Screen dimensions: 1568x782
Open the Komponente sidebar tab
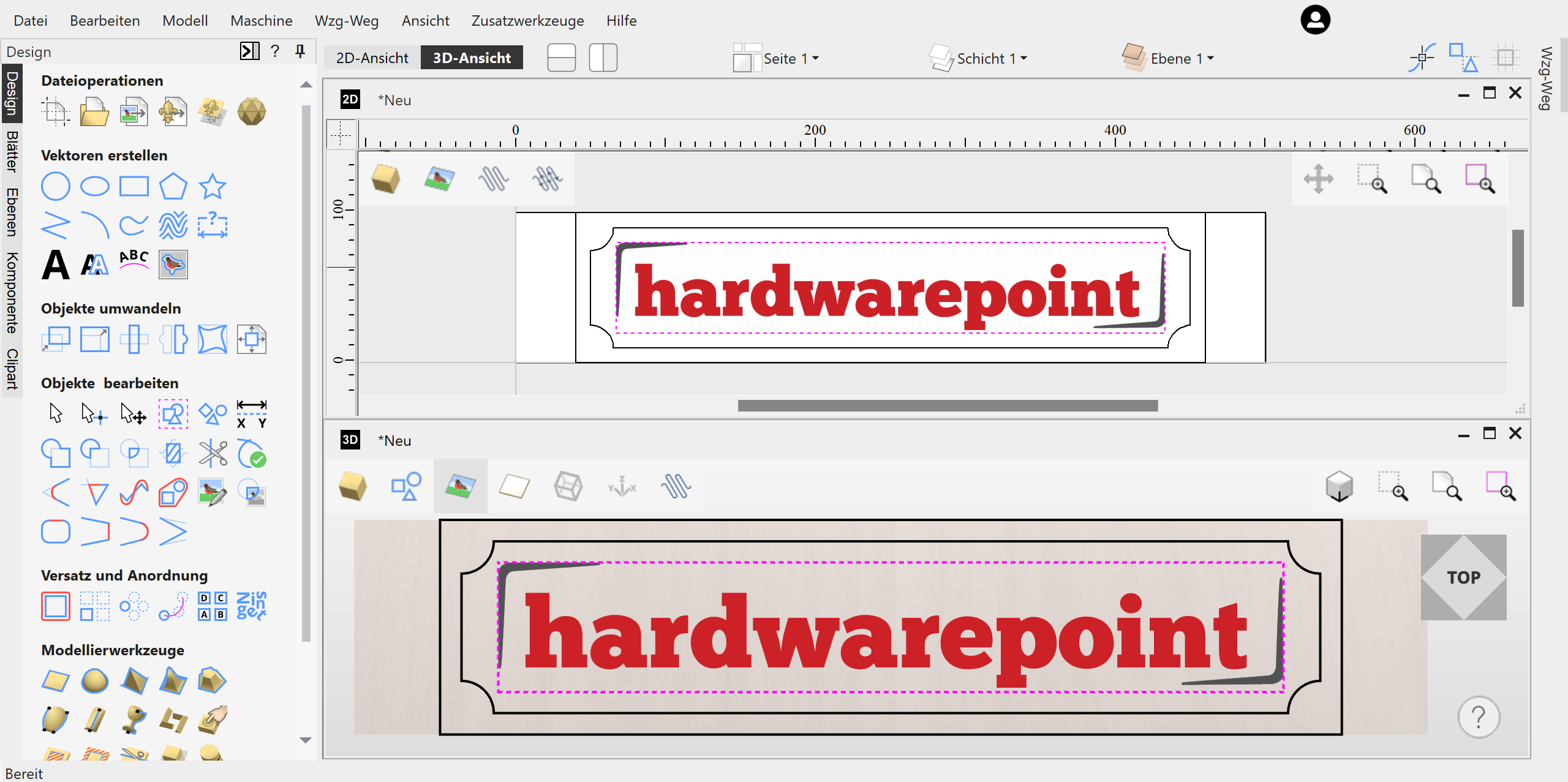tap(12, 292)
